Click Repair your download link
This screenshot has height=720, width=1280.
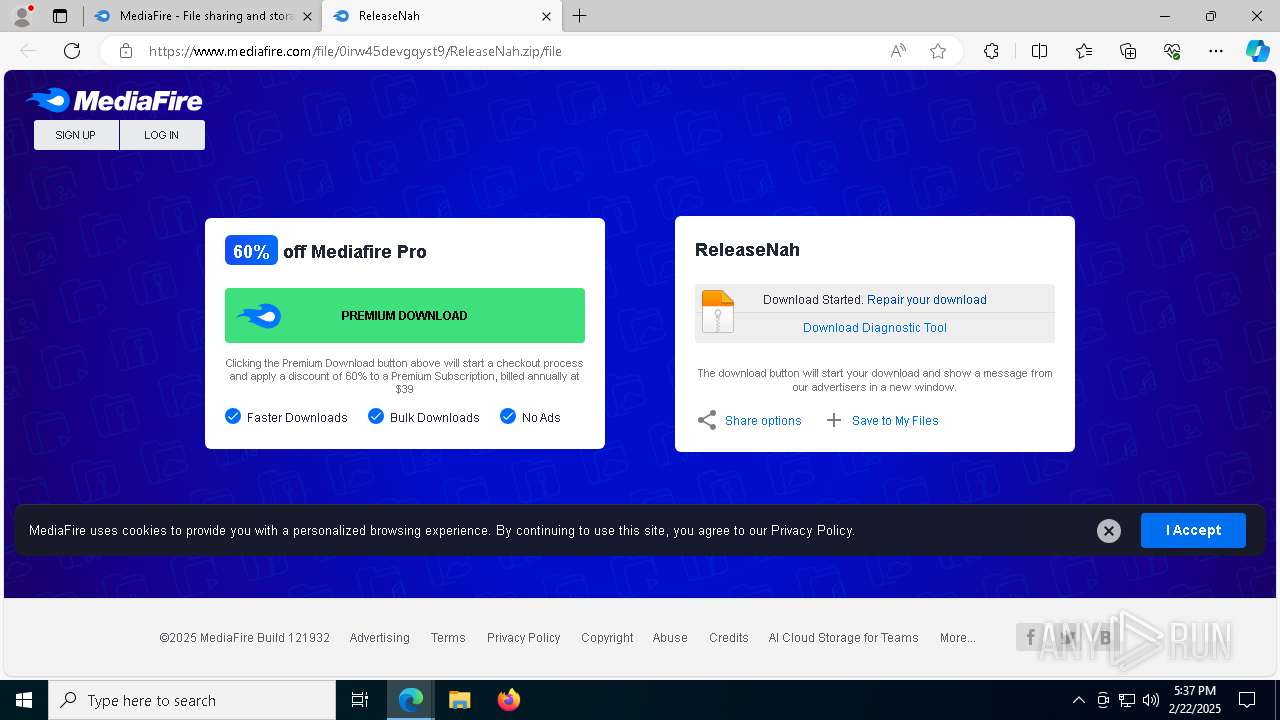tap(927, 300)
